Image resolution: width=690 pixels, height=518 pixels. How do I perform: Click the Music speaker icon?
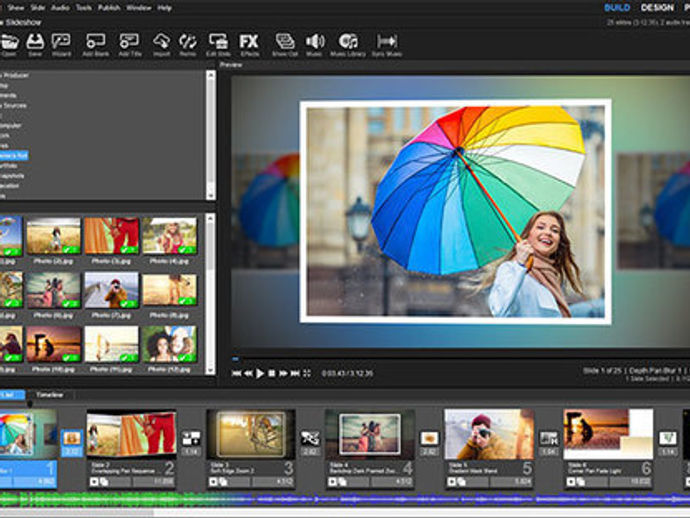point(315,44)
